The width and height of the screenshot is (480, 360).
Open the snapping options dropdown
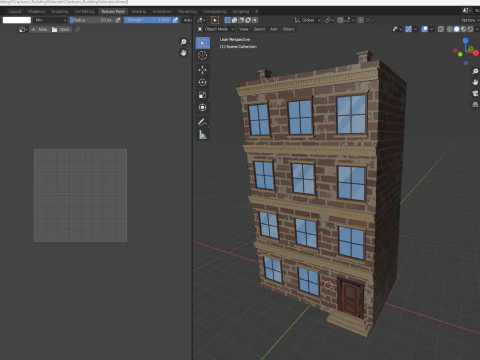349,20
